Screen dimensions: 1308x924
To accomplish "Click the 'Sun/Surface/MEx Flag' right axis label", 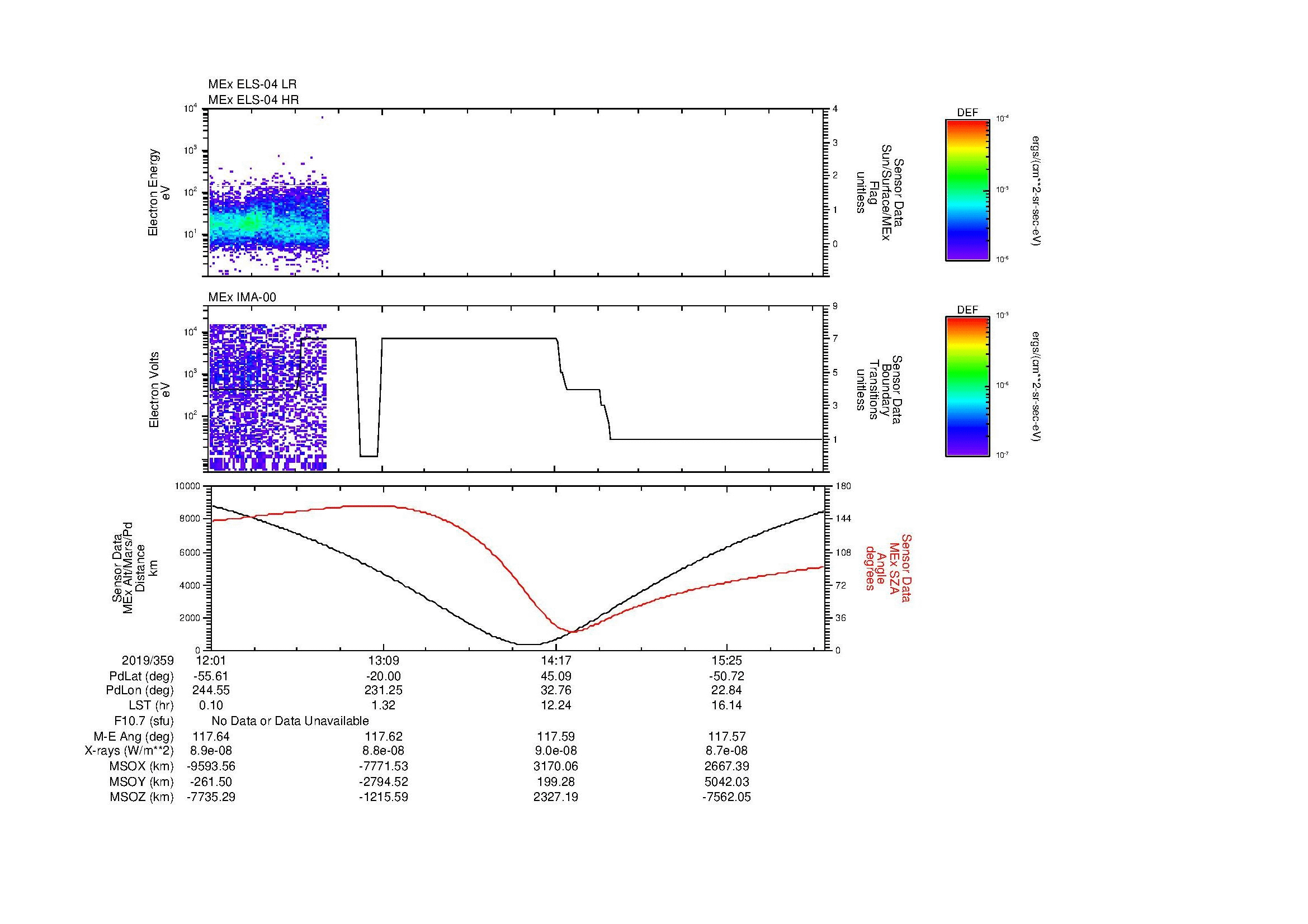I will pyautogui.click(x=881, y=193).
